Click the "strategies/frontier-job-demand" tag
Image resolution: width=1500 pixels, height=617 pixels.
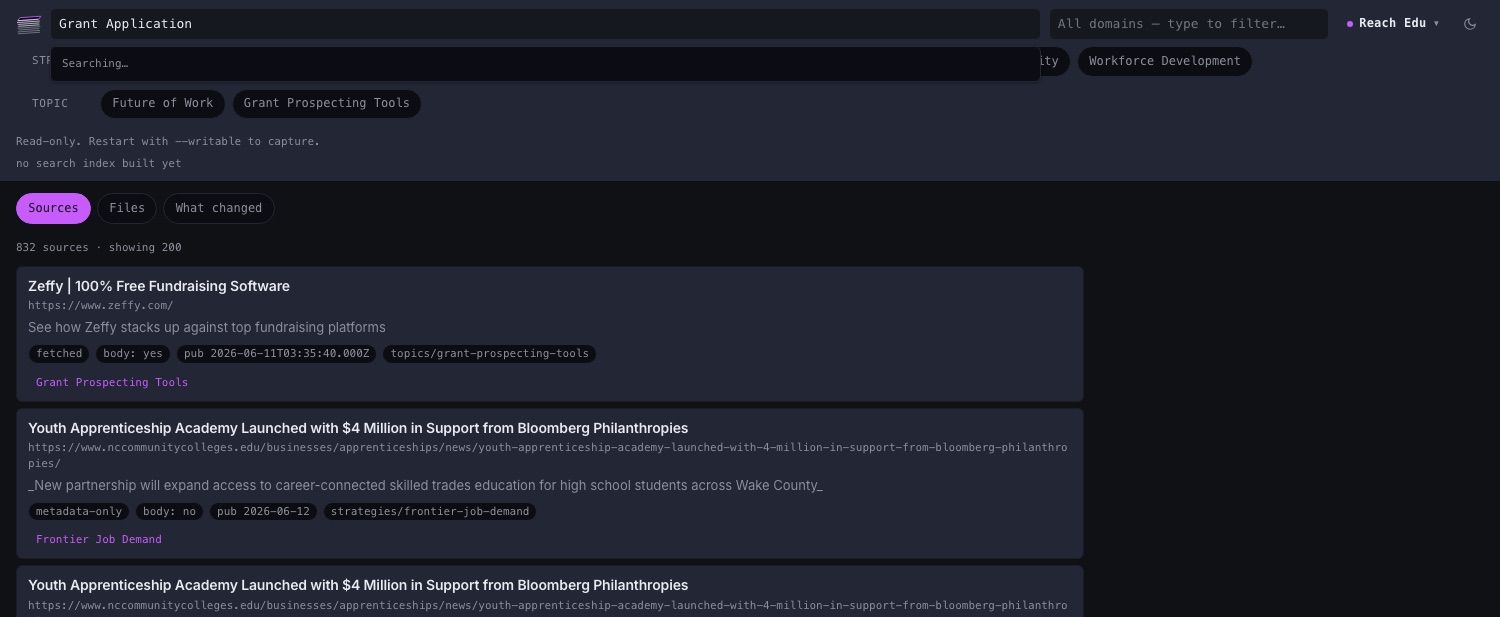pyautogui.click(x=430, y=512)
